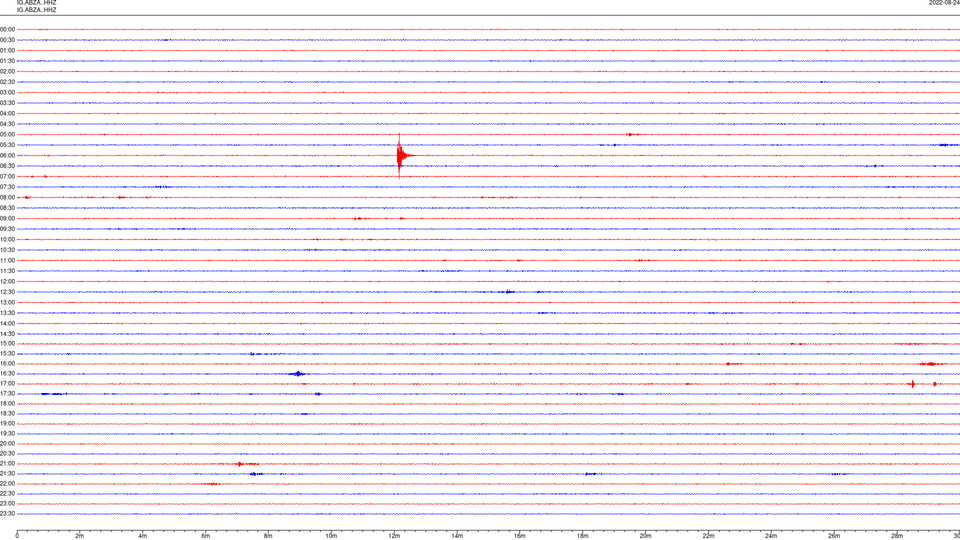Select the 09:00 time label

7,219
